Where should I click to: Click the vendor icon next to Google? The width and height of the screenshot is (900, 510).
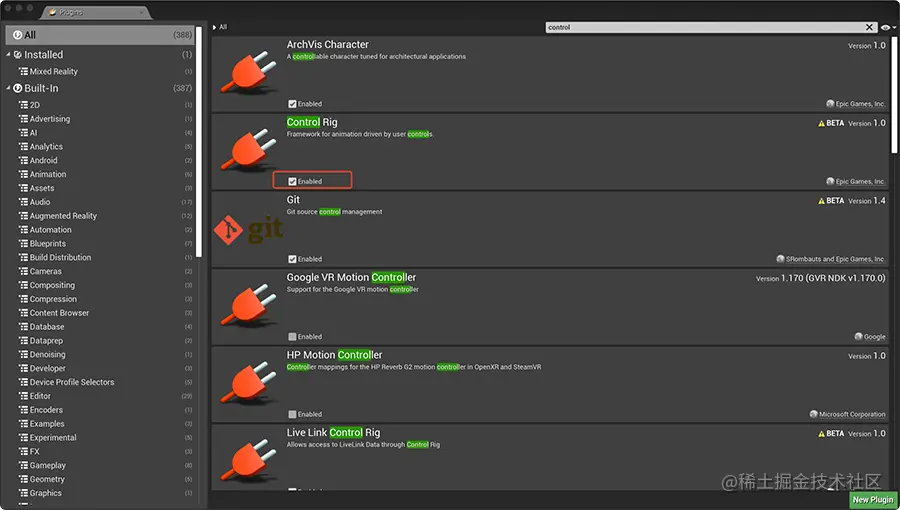[x=858, y=337]
